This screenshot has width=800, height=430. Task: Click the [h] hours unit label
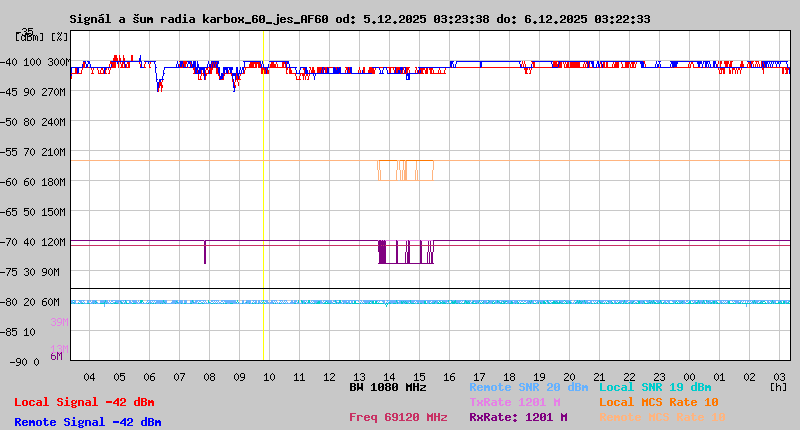pyautogui.click(x=779, y=387)
